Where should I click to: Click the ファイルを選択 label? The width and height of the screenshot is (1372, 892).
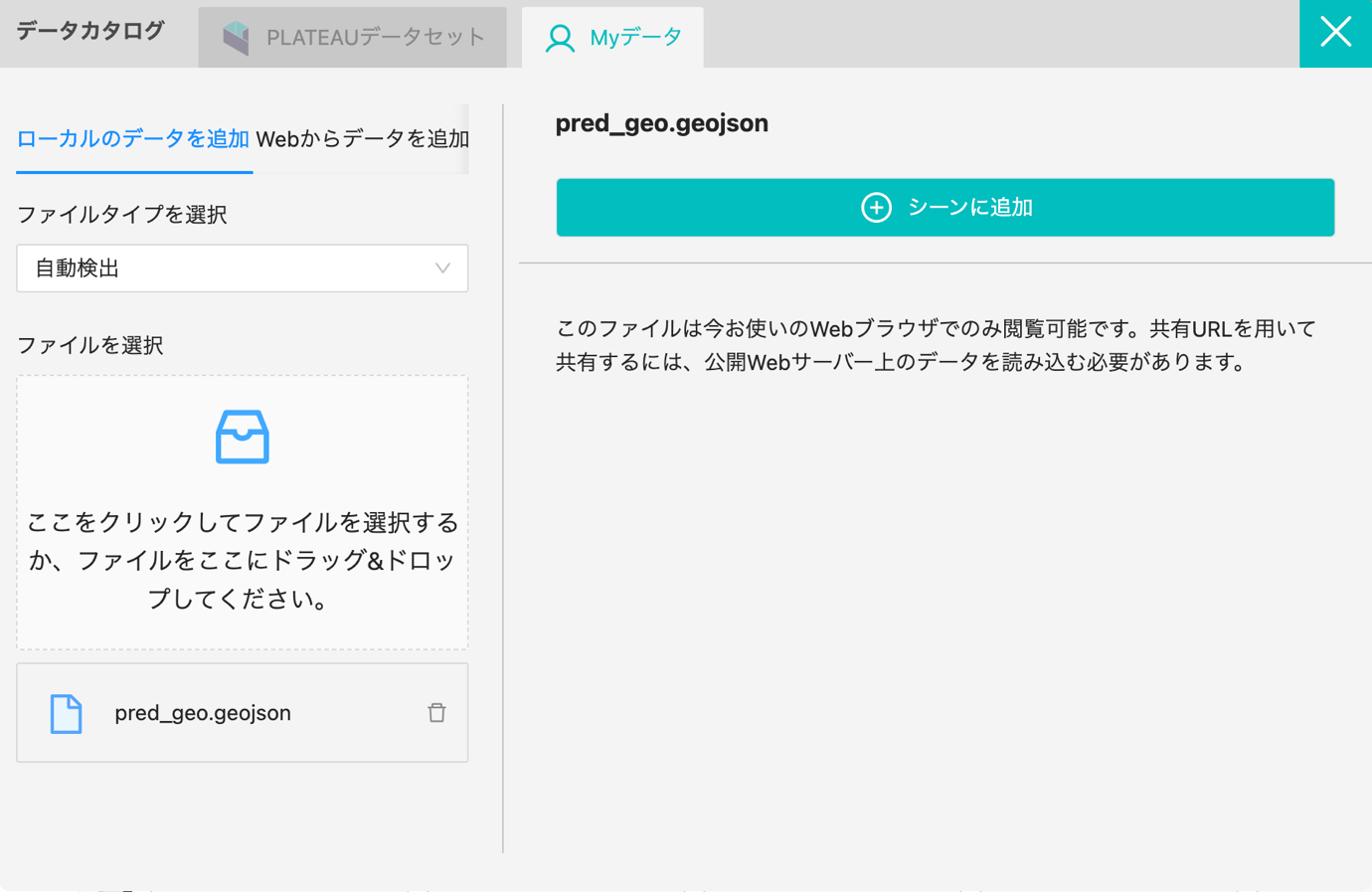coord(90,345)
